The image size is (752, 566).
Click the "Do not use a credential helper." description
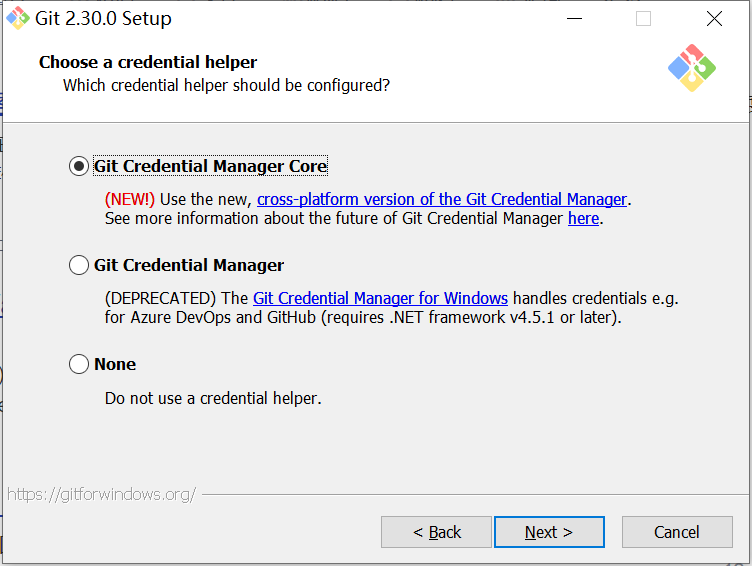pyautogui.click(x=213, y=398)
